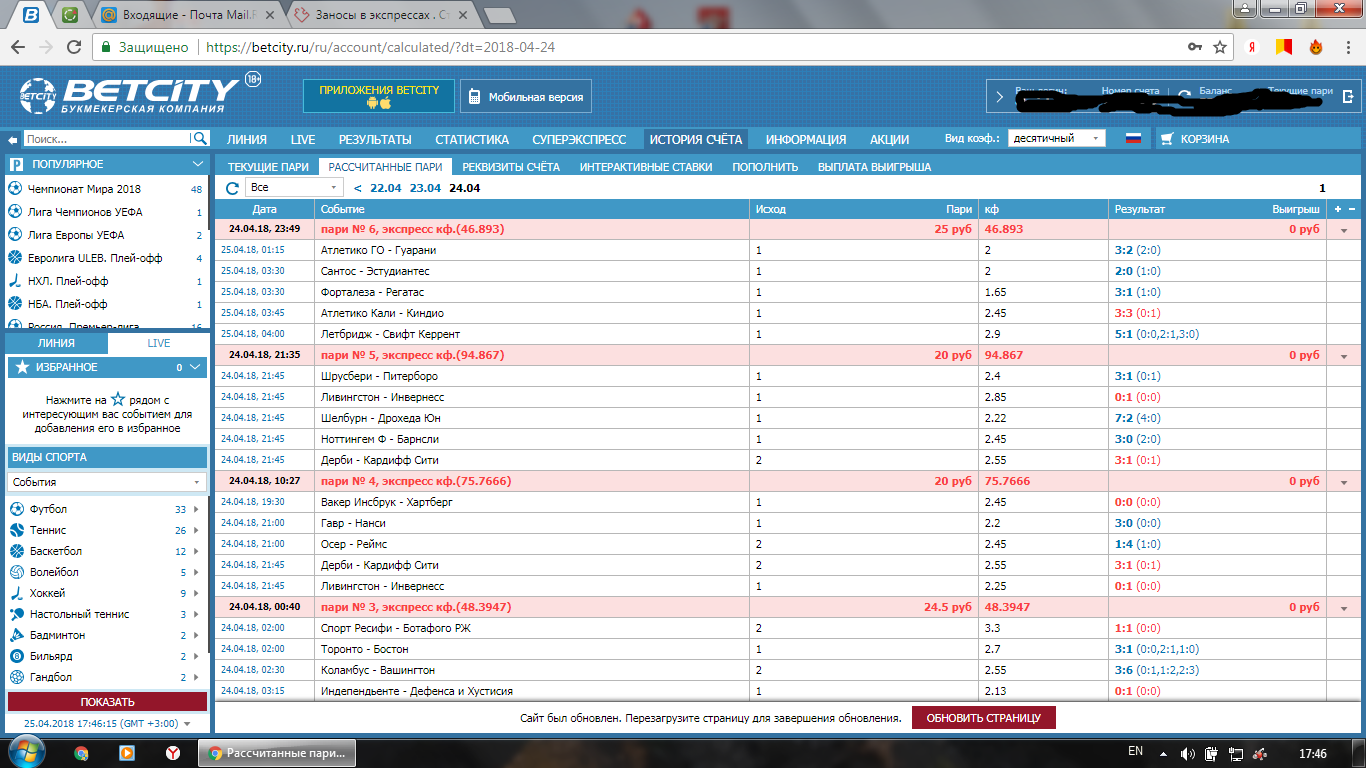The image size is (1366, 768).
Task: Open the shopping cart Корзина
Action: pyautogui.click(x=1196, y=139)
